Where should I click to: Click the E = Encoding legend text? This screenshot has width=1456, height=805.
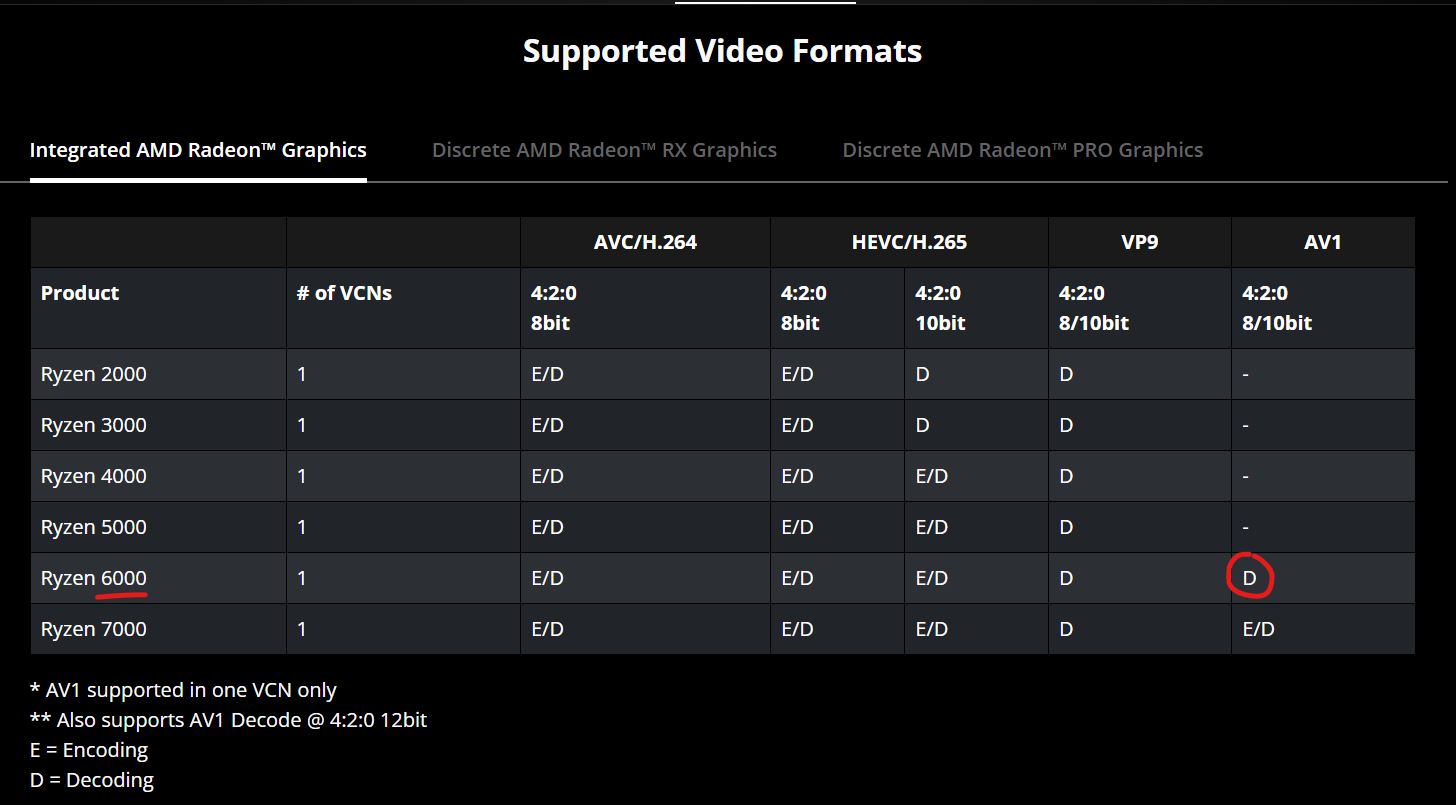coord(89,750)
